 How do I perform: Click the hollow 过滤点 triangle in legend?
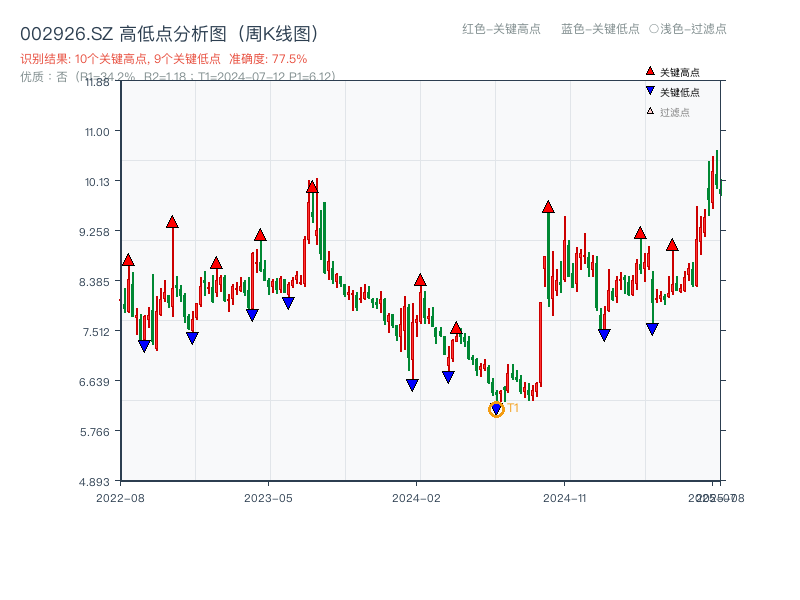(650, 111)
